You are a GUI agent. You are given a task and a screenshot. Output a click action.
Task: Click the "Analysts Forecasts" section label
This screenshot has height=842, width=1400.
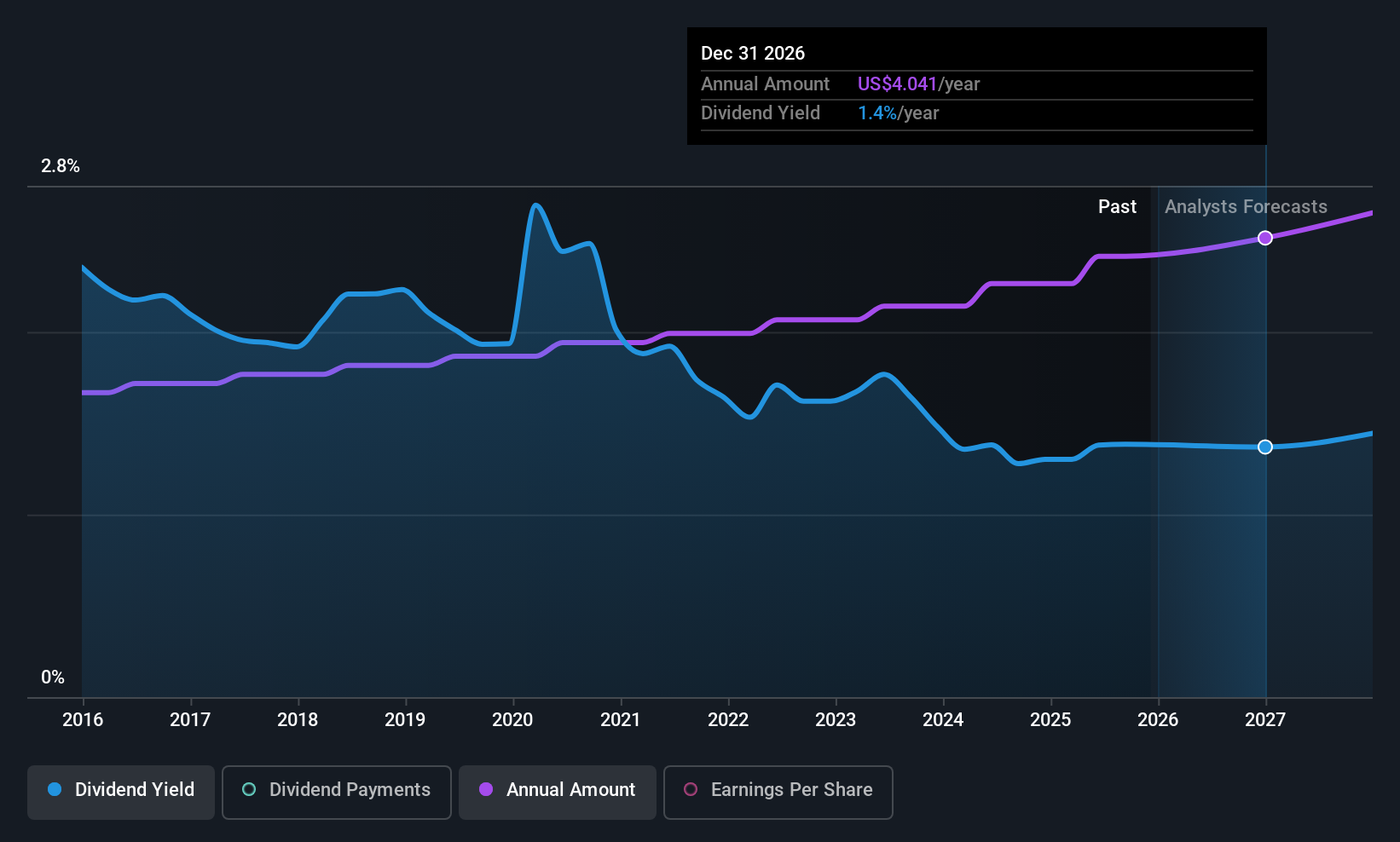pos(1246,207)
